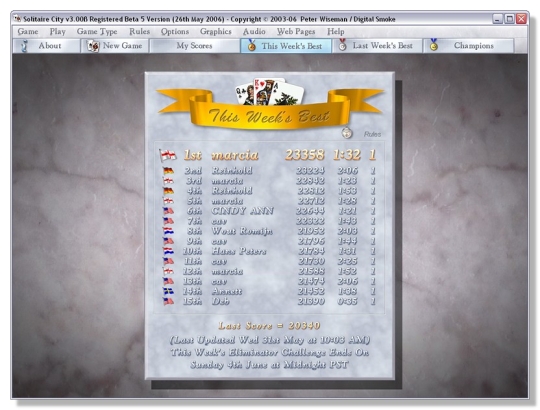Start a New Game from toolbar
The width and height of the screenshot is (540, 410).
pos(115,46)
